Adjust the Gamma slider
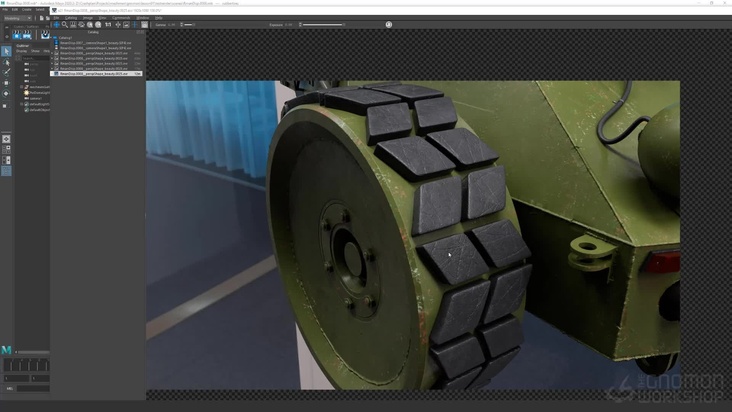Image resolution: width=732 pixels, height=412 pixels. coord(190,25)
